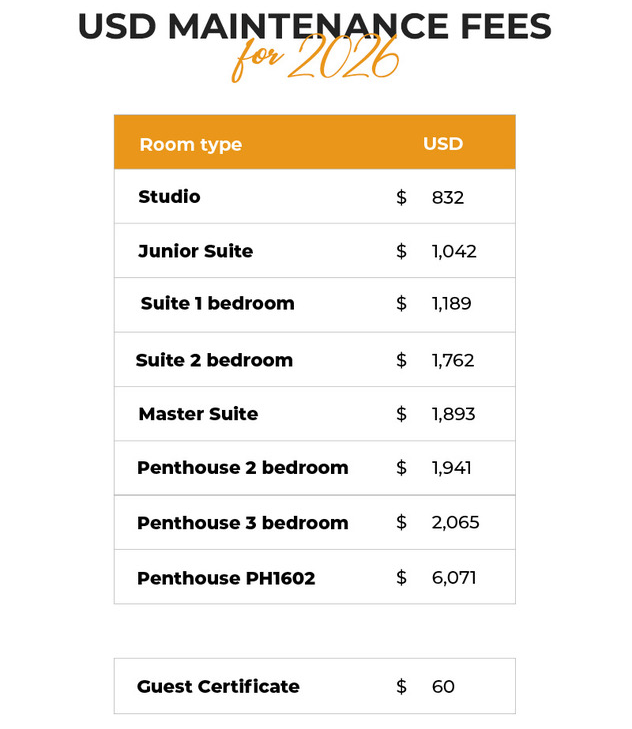The width and height of the screenshot is (632, 729).
Task: Click the USD Maintenance Fees heading
Action: [314, 26]
